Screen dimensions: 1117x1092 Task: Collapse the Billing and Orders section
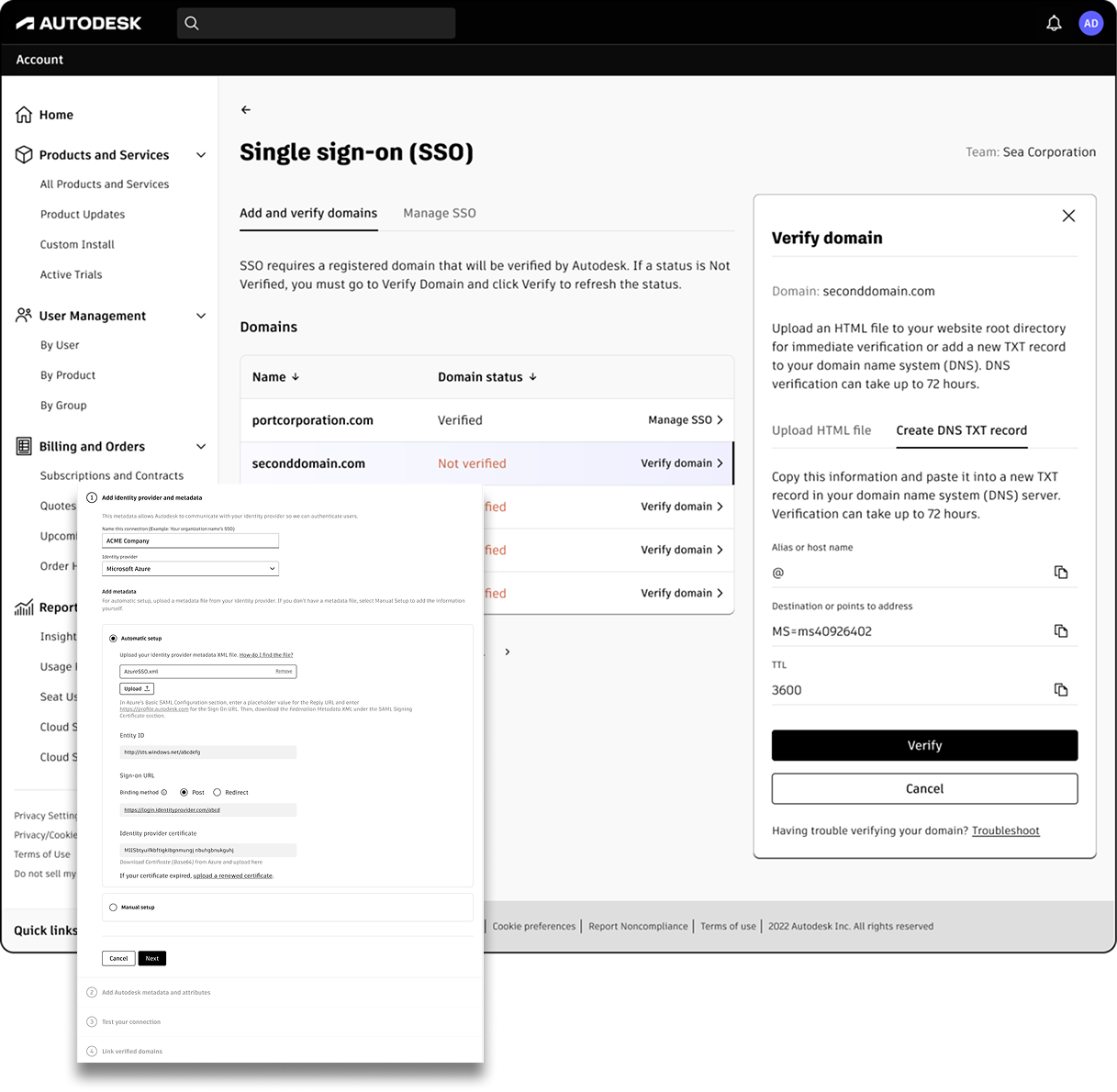click(201, 447)
